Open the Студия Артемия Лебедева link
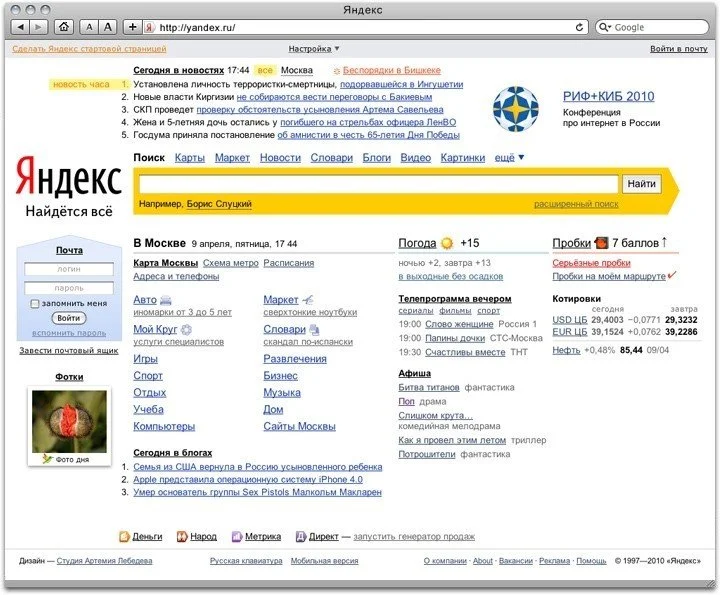The width and height of the screenshot is (720, 595). (104, 561)
